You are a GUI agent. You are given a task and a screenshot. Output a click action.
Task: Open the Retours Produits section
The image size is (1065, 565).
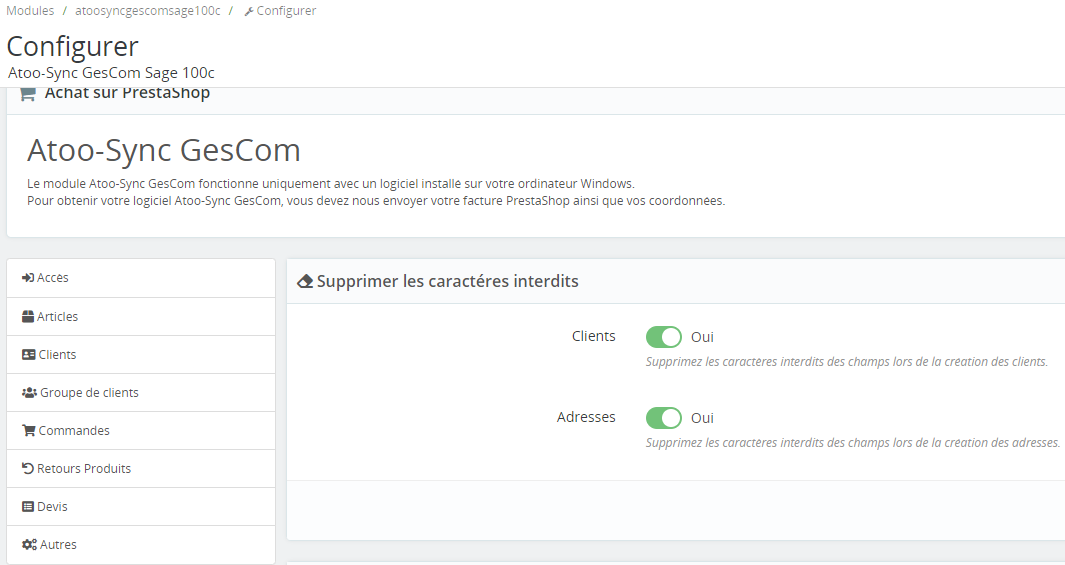141,469
